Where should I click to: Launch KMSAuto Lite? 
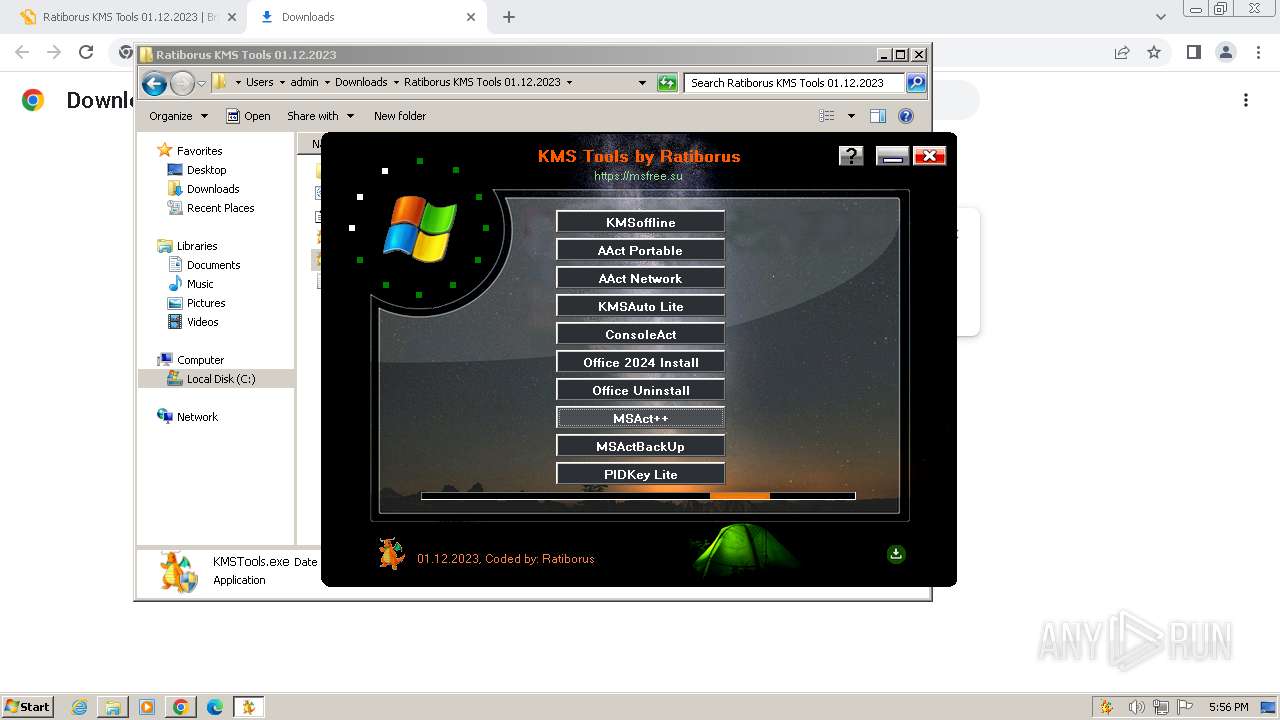tap(640, 306)
